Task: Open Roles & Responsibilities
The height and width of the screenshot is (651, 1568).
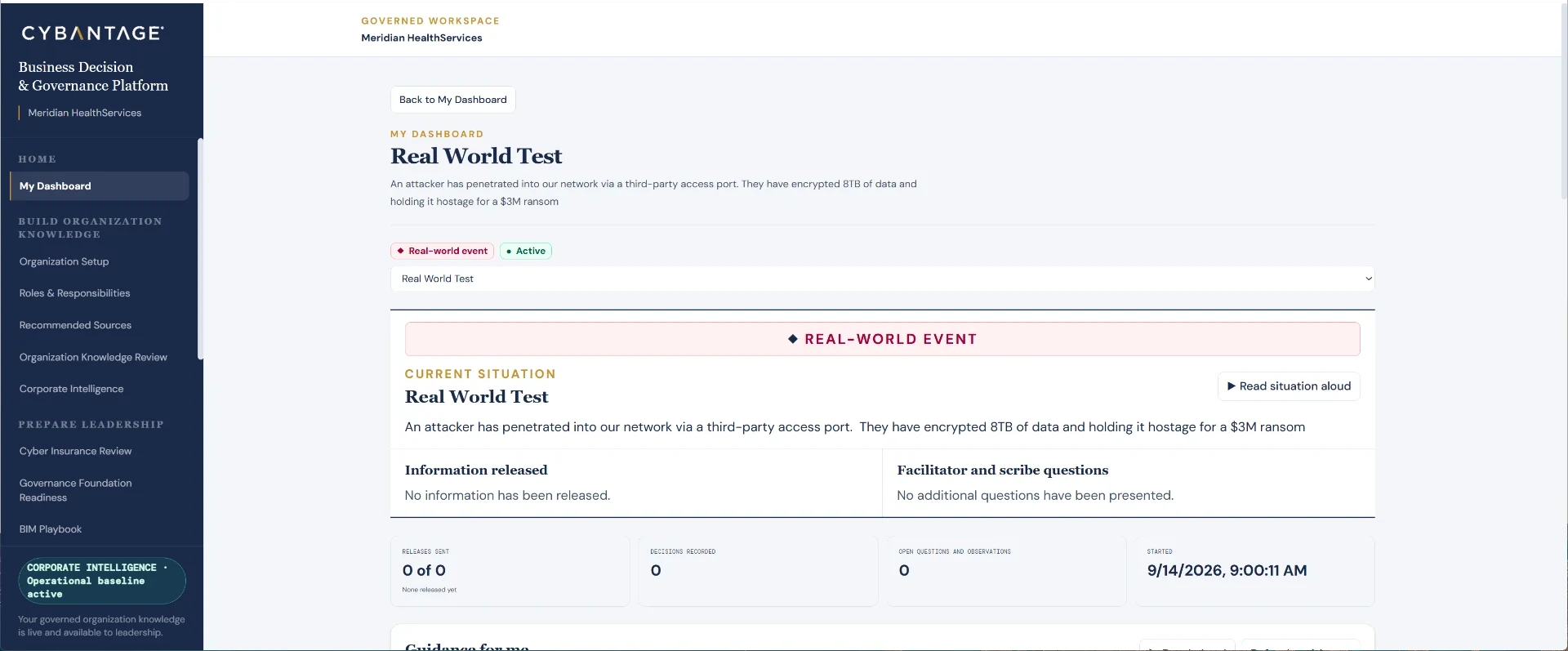Action: click(74, 293)
